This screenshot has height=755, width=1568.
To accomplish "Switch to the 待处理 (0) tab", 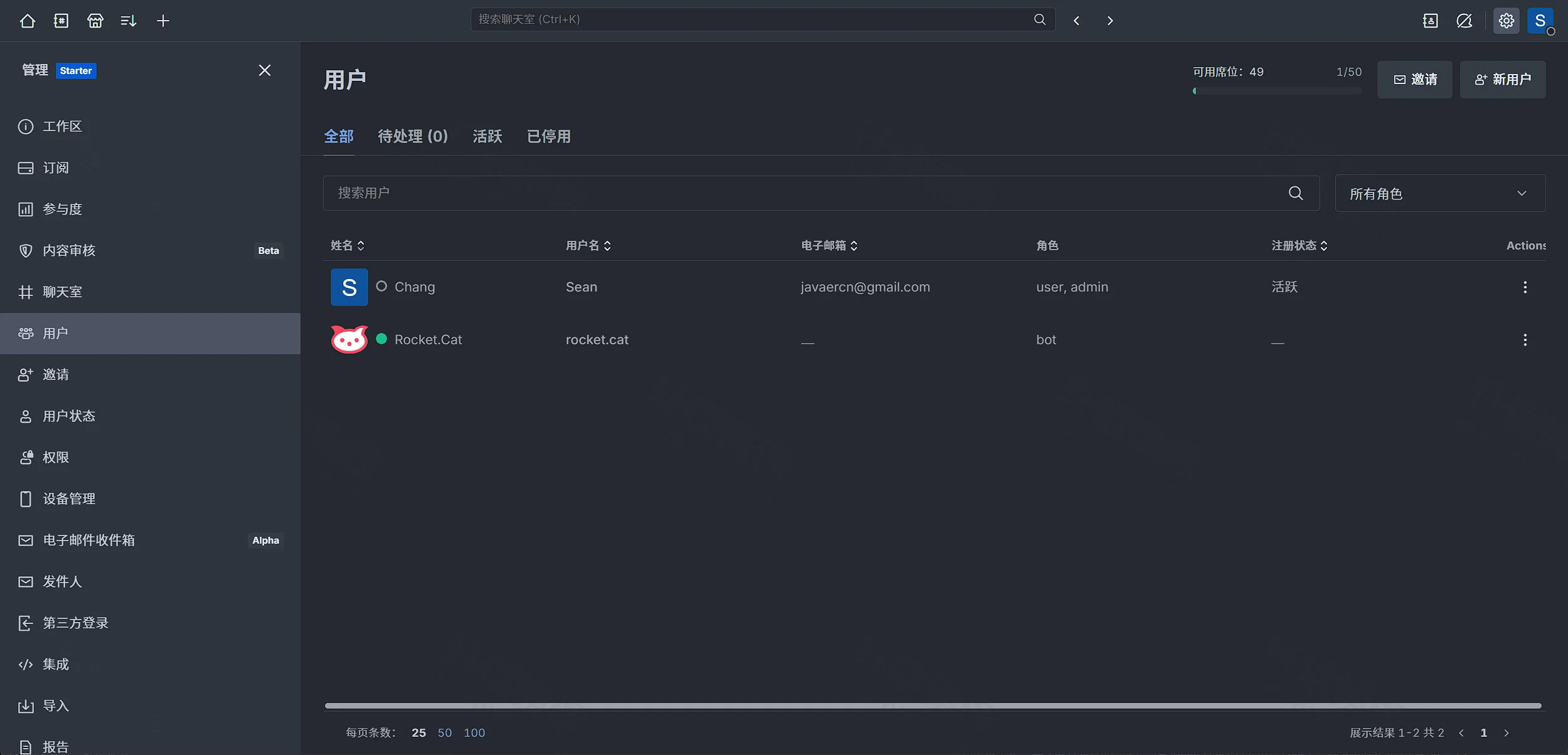I will click(x=413, y=136).
